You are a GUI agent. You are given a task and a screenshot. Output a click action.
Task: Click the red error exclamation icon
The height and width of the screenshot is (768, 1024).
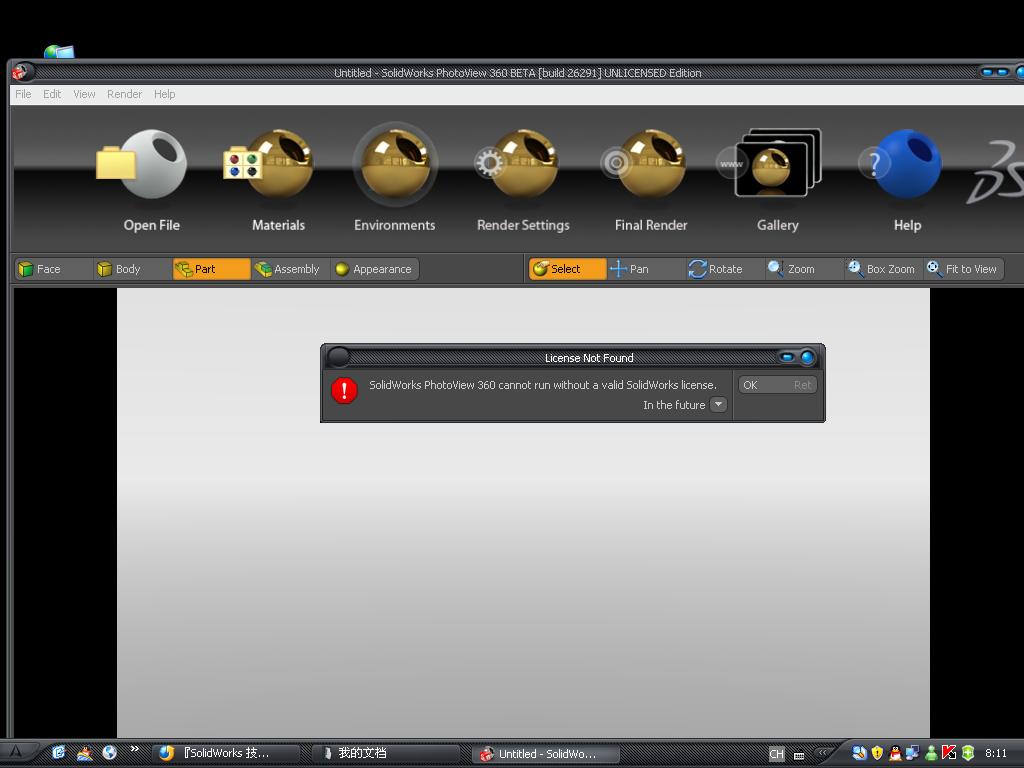pos(344,391)
